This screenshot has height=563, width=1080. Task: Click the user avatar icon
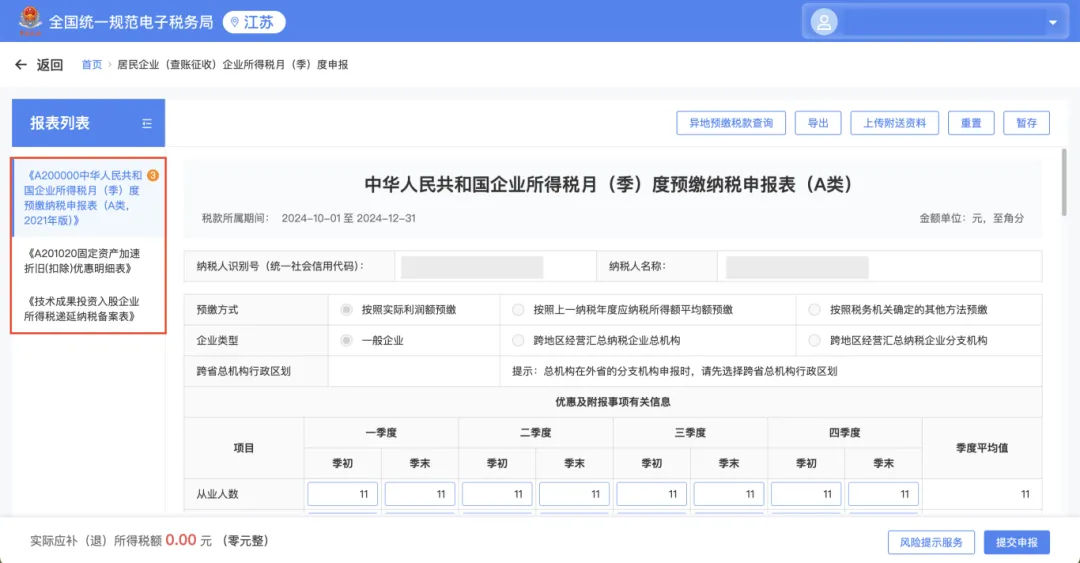(x=823, y=21)
